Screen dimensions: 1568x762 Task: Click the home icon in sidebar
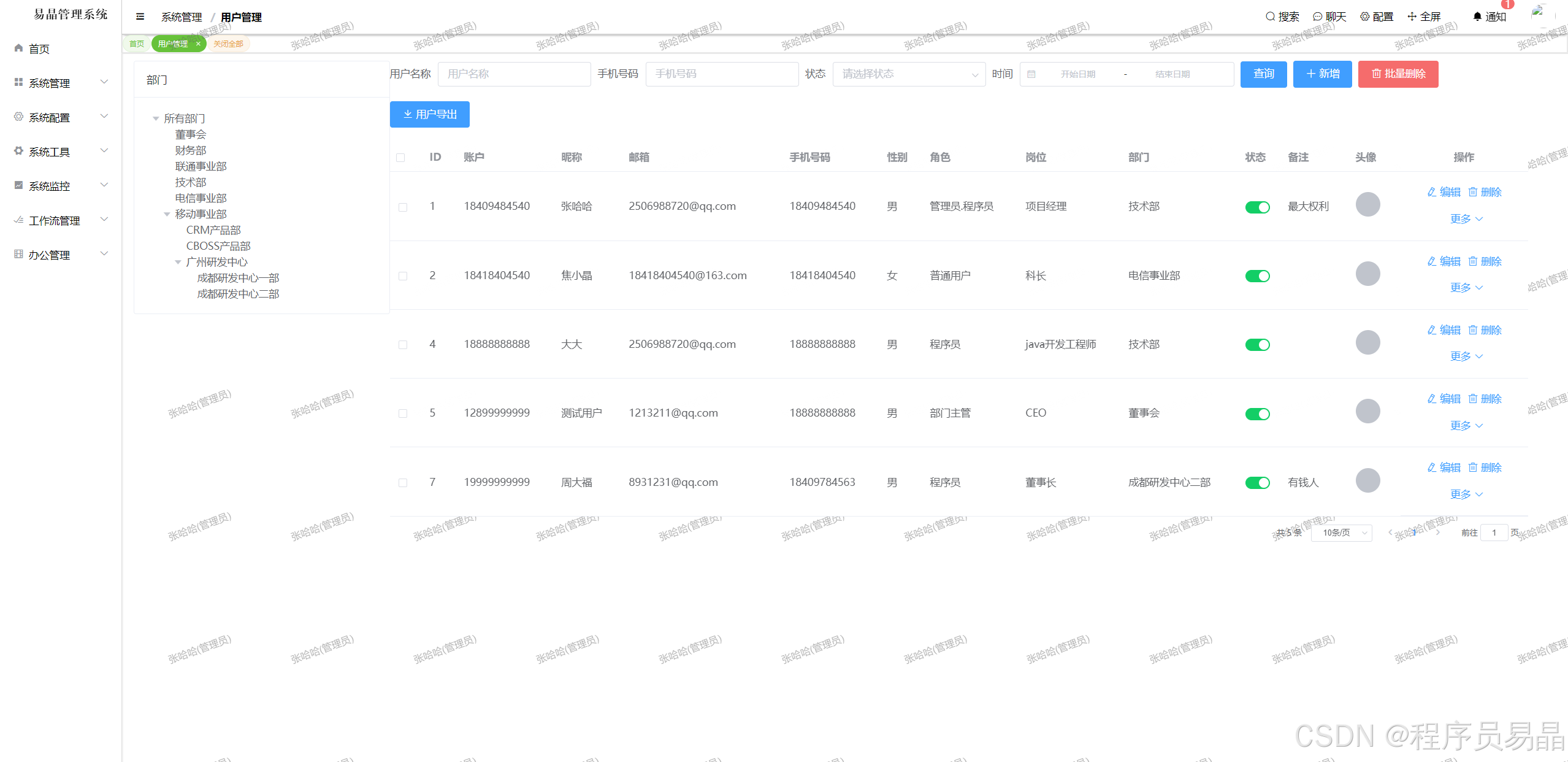[19, 48]
